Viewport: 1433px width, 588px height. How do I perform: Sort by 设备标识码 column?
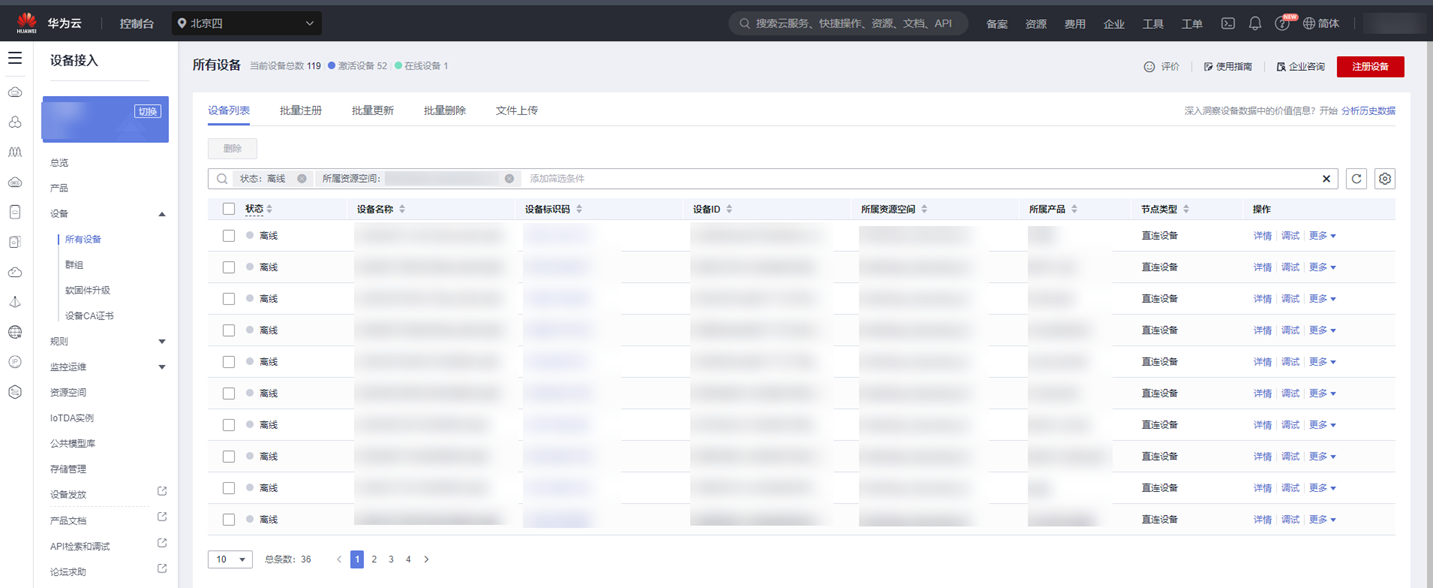pyautogui.click(x=579, y=209)
